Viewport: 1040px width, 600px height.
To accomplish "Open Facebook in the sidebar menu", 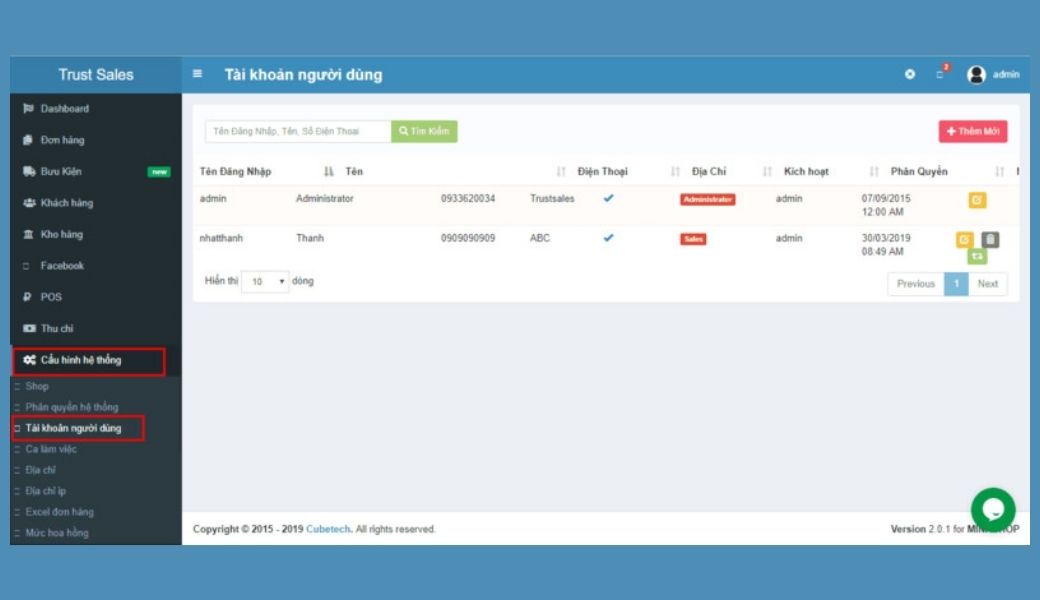I will tap(62, 266).
